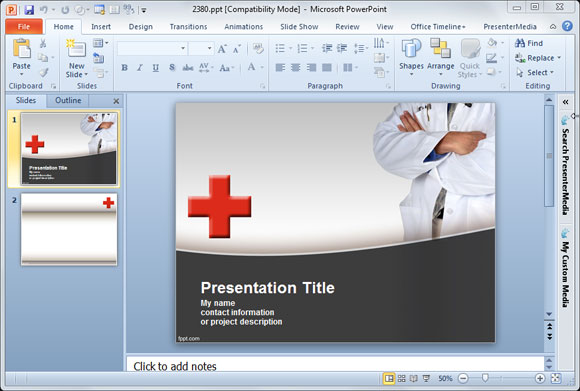Increase list indent level
The height and width of the screenshot is (391, 580).
click(x=342, y=48)
